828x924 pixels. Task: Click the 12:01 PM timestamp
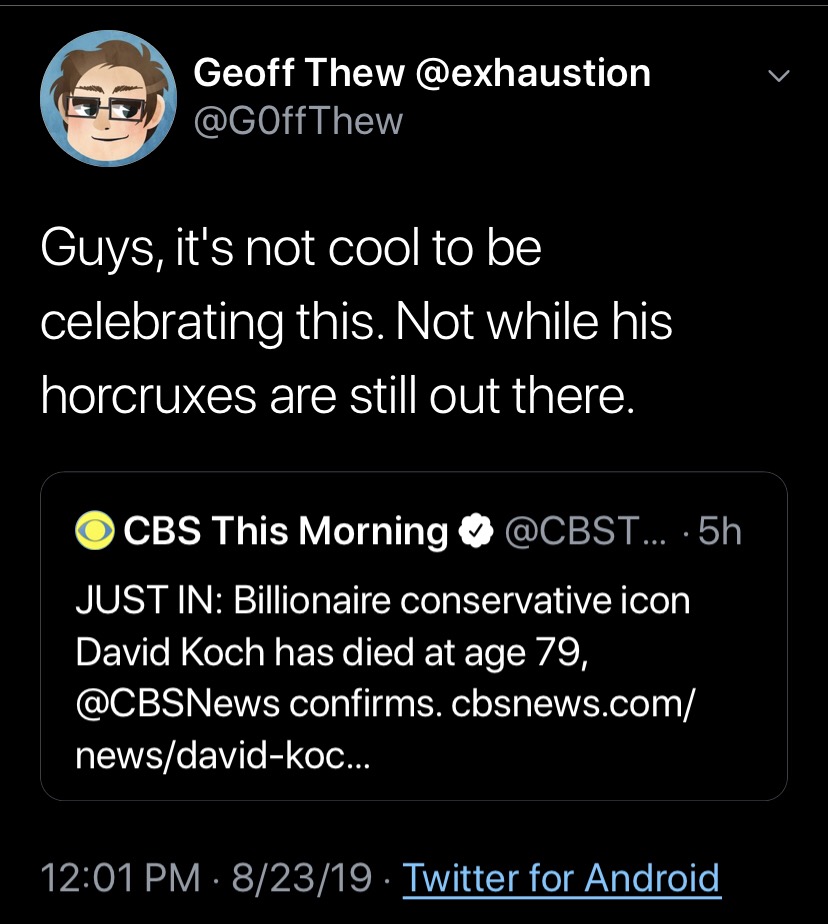pos(121,877)
